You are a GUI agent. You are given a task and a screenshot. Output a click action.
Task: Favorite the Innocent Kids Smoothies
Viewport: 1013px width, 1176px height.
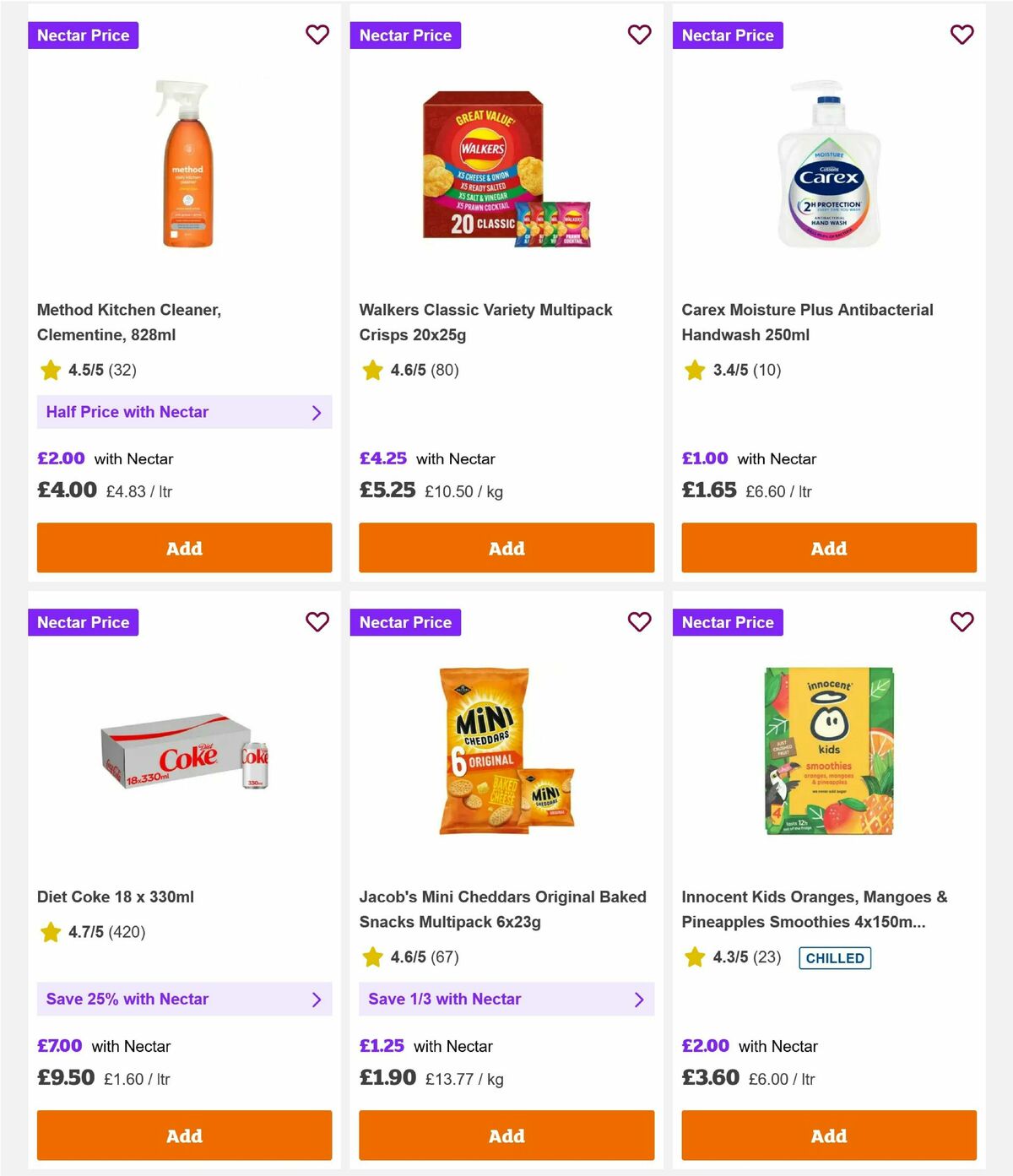click(962, 621)
